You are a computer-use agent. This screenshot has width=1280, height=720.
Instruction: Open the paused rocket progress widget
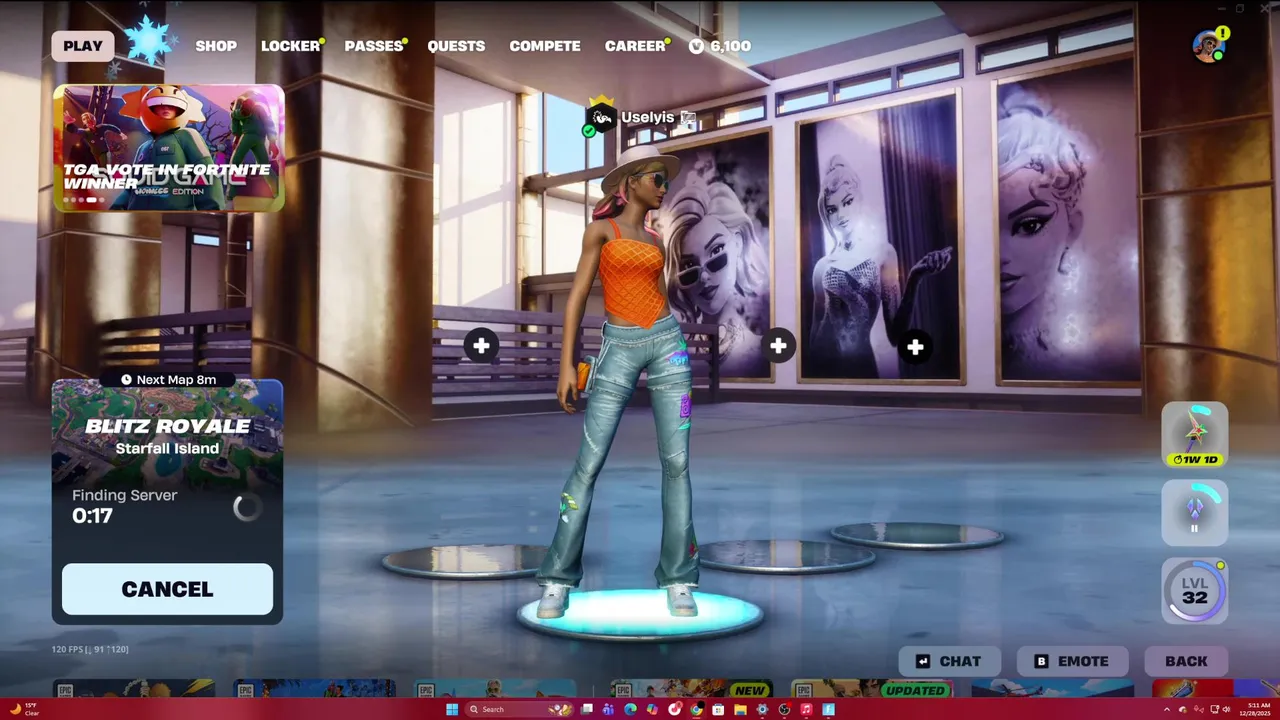pos(1195,513)
